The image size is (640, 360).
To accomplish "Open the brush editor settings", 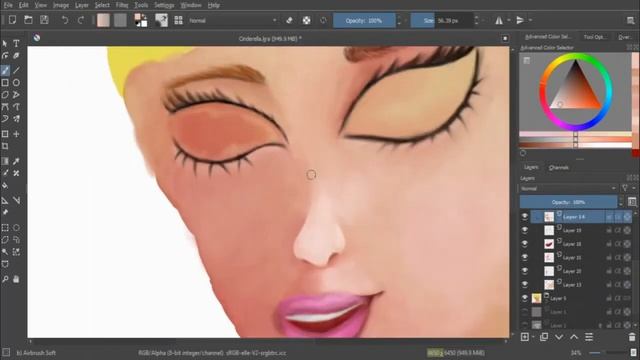I will click(x=162, y=20).
